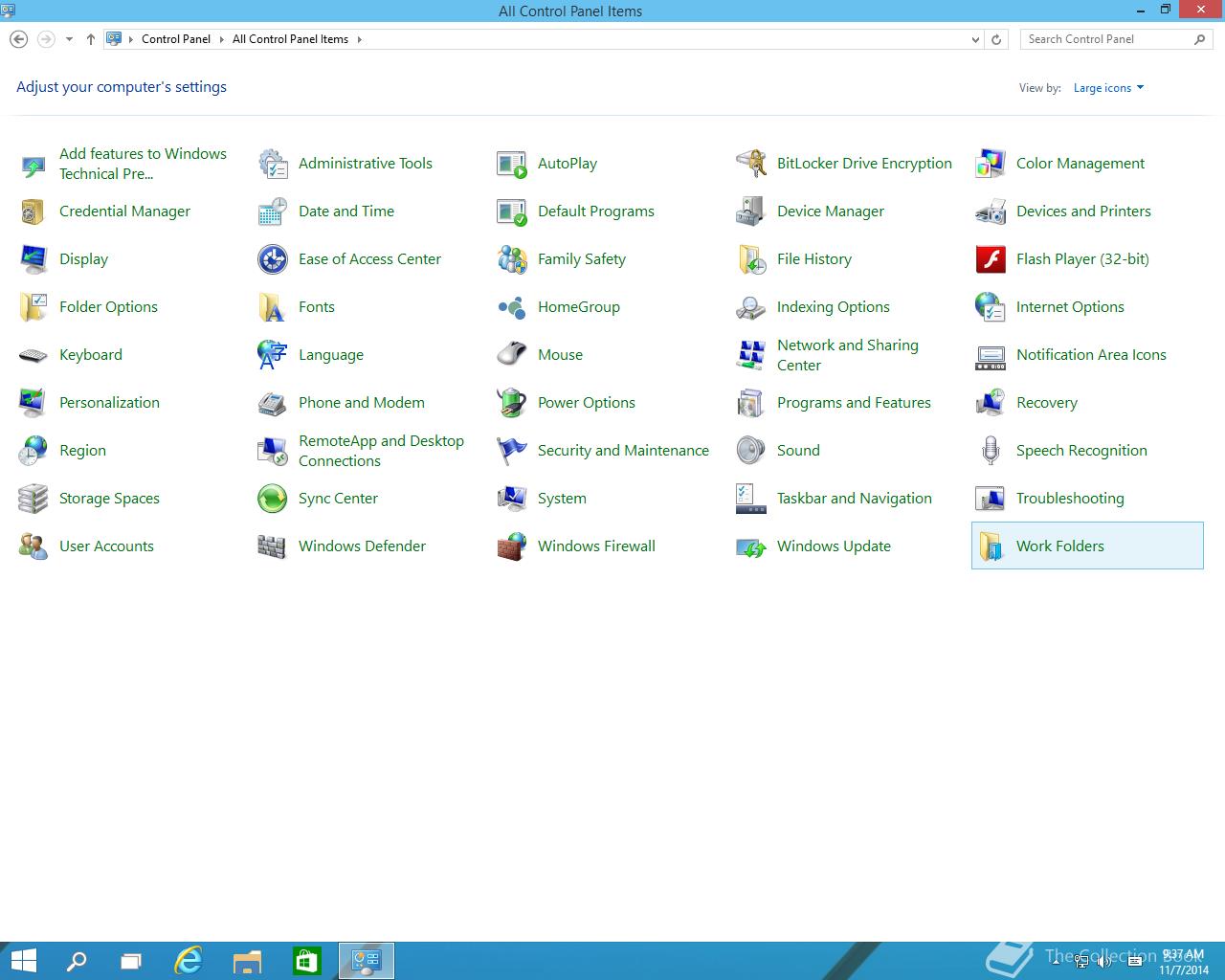
Task: Click the Control Panel breadcrumb
Action: pyautogui.click(x=176, y=39)
